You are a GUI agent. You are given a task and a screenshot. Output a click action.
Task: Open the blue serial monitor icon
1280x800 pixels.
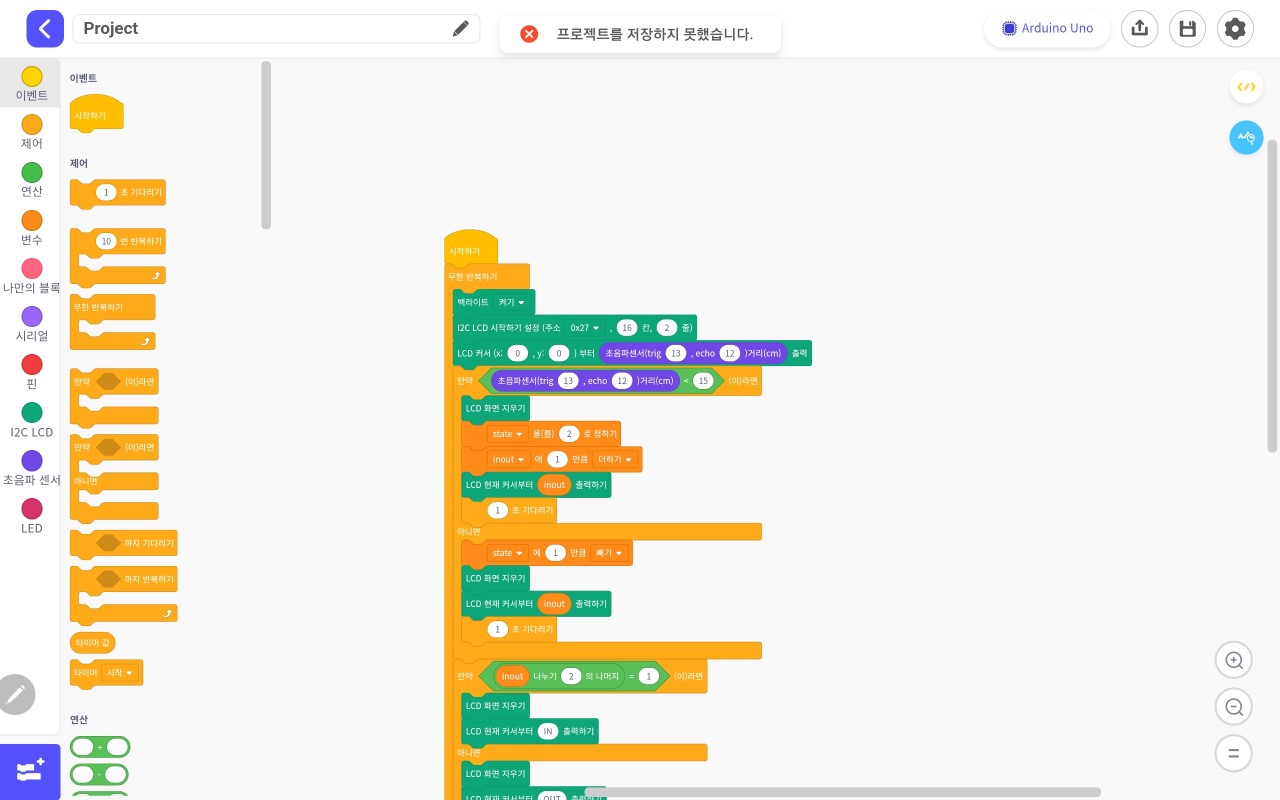pyautogui.click(x=1246, y=137)
